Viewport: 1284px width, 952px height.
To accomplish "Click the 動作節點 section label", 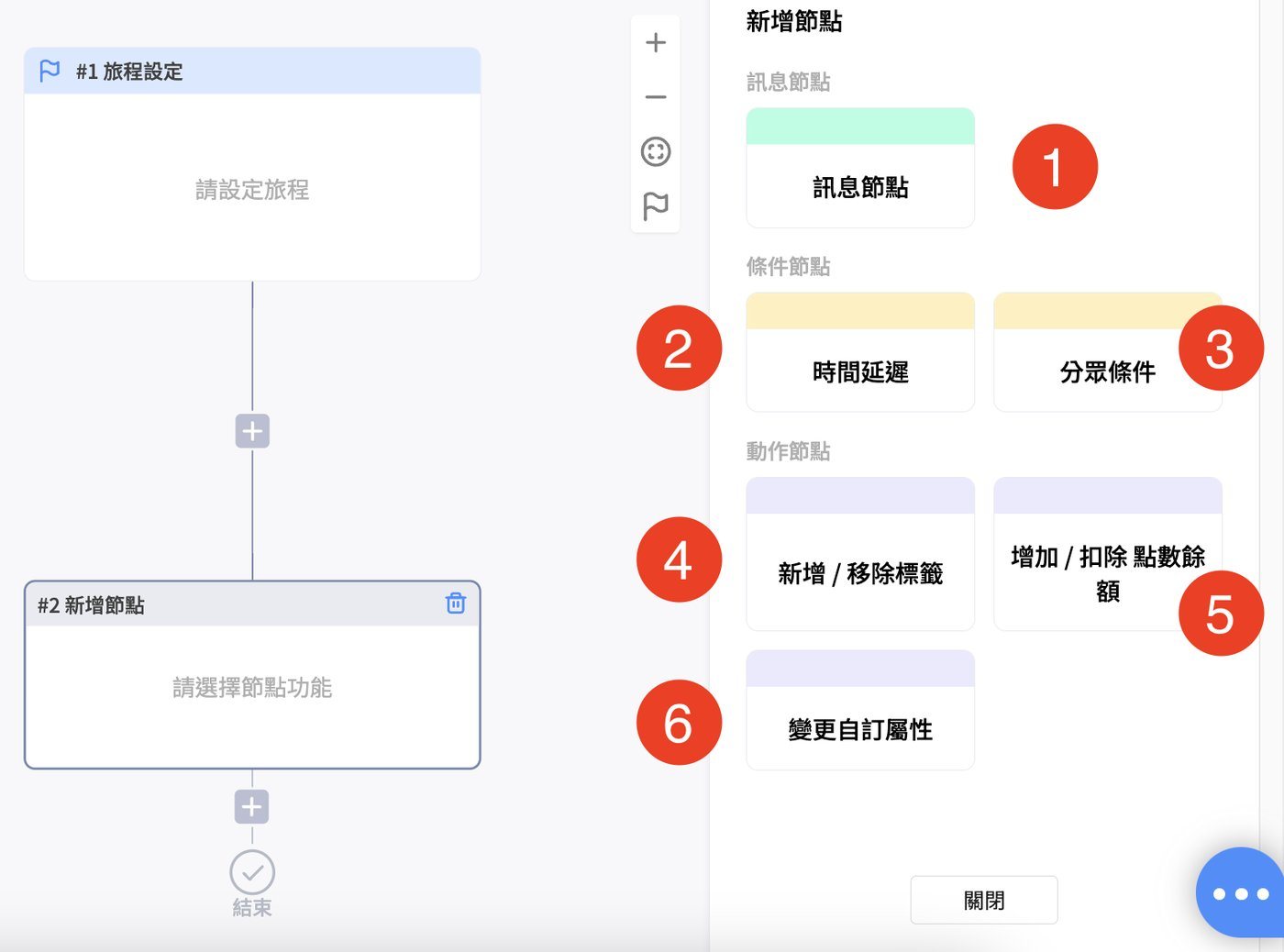I will (788, 451).
